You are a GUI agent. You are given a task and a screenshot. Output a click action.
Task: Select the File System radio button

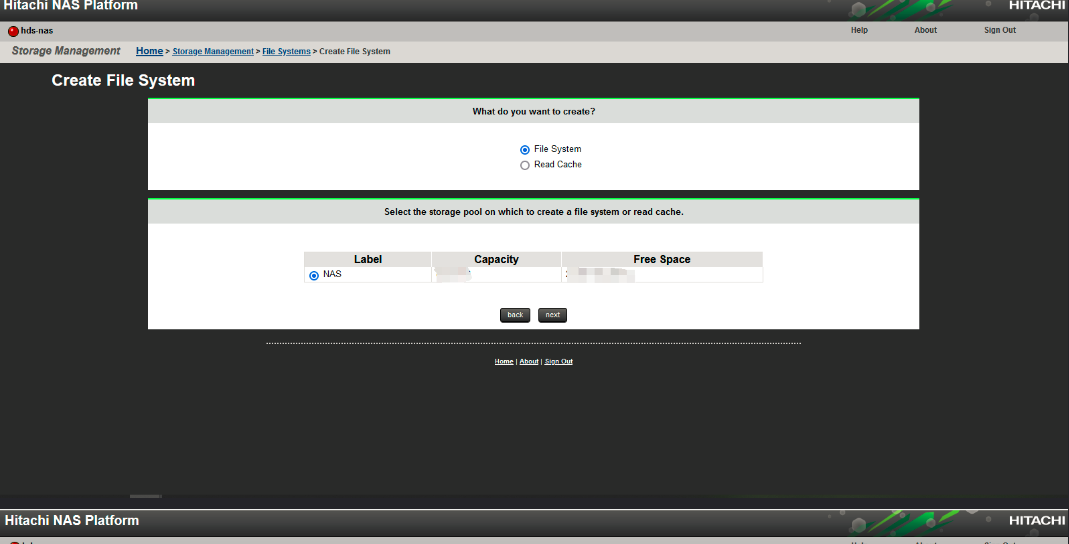tap(524, 149)
